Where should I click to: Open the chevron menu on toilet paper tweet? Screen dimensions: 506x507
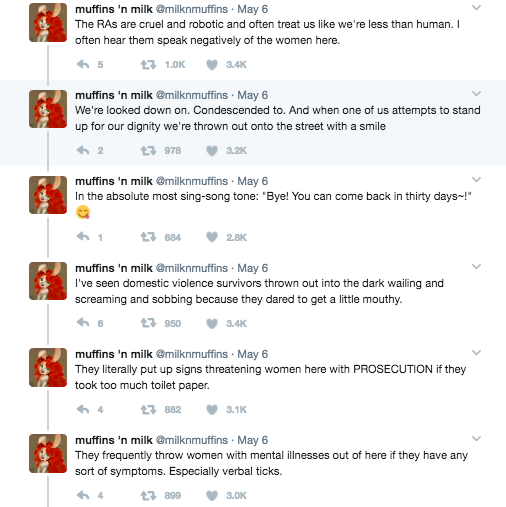point(476,352)
